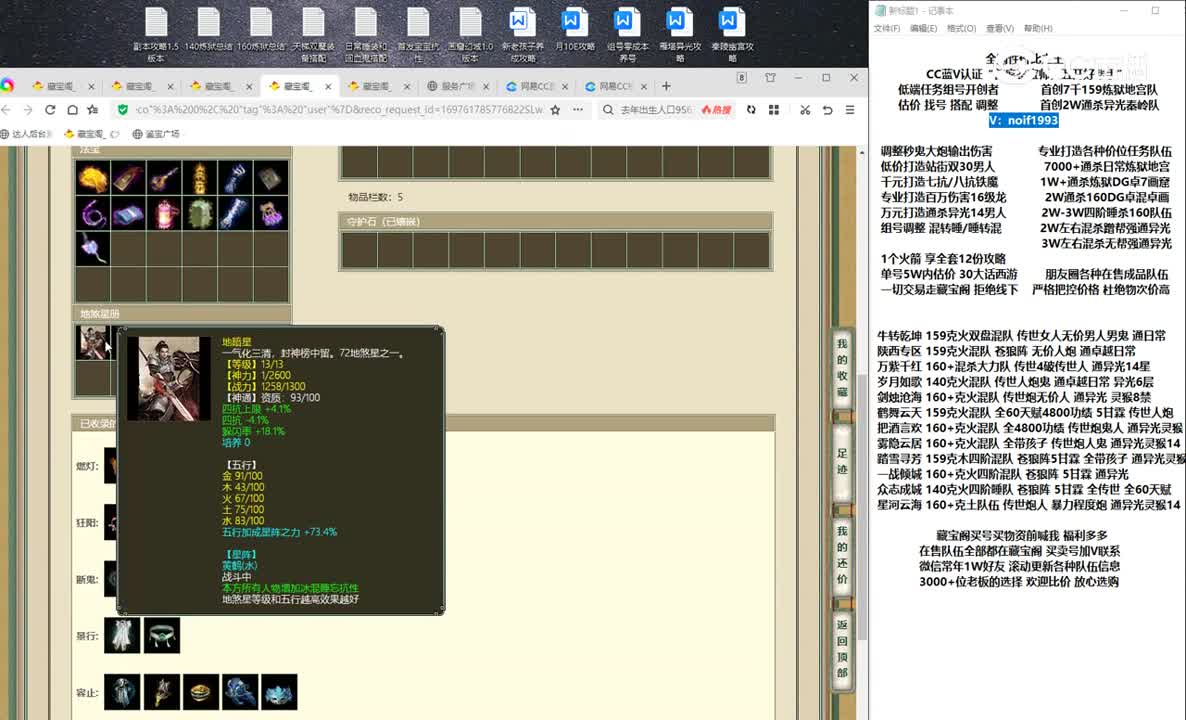Close the active 藏宝阁 browser tab
This screenshot has height=720, width=1186.
(x=328, y=86)
